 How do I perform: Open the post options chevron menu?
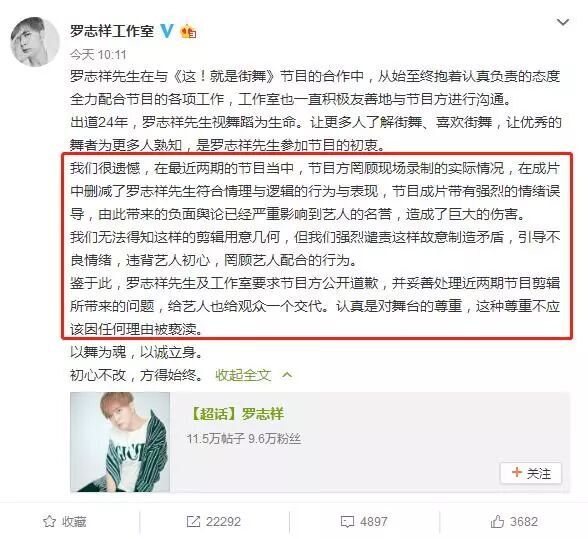(x=562, y=23)
